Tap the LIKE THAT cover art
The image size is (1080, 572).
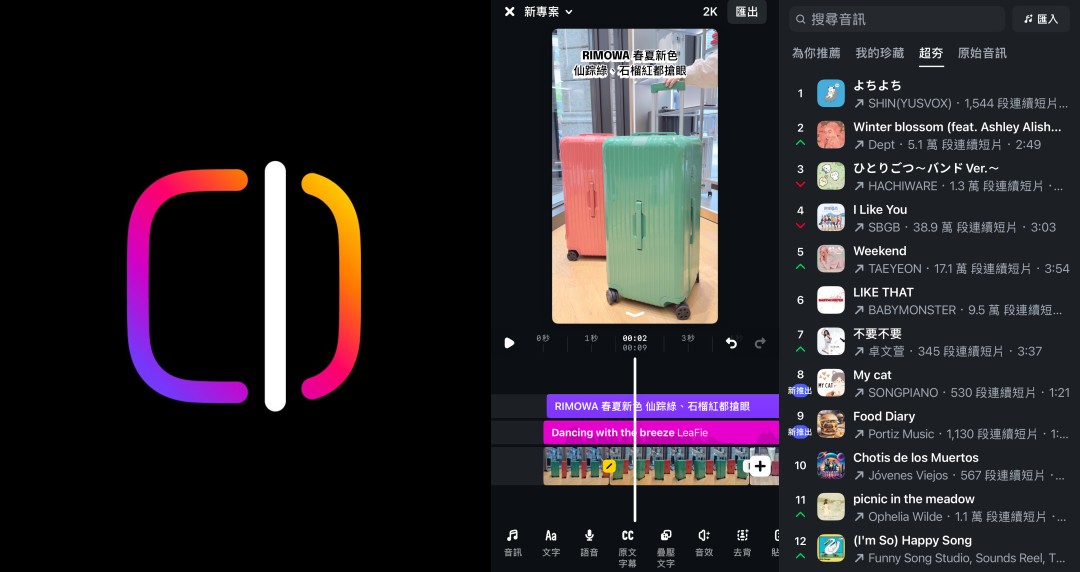[831, 300]
